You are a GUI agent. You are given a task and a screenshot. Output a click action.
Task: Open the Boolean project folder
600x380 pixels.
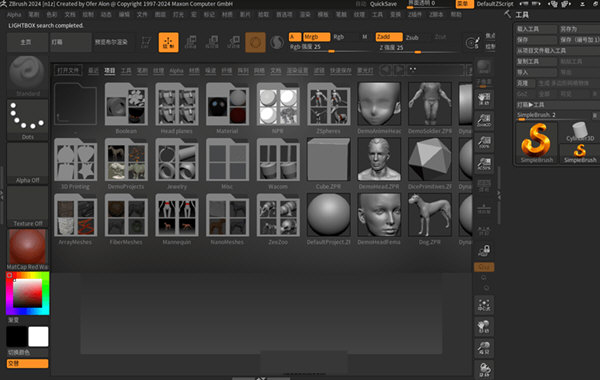tap(126, 104)
